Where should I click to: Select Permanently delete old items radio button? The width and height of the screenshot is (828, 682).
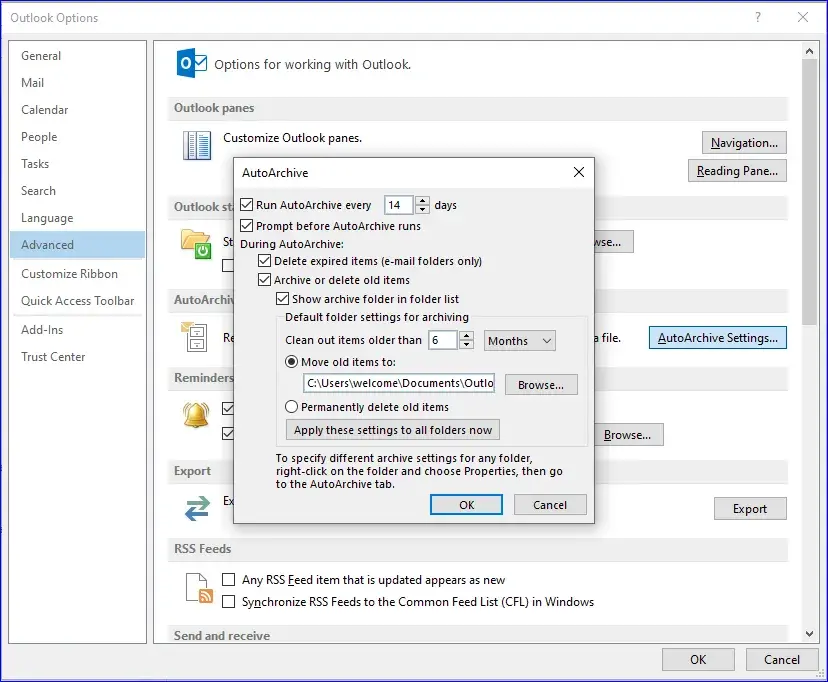[x=292, y=407]
